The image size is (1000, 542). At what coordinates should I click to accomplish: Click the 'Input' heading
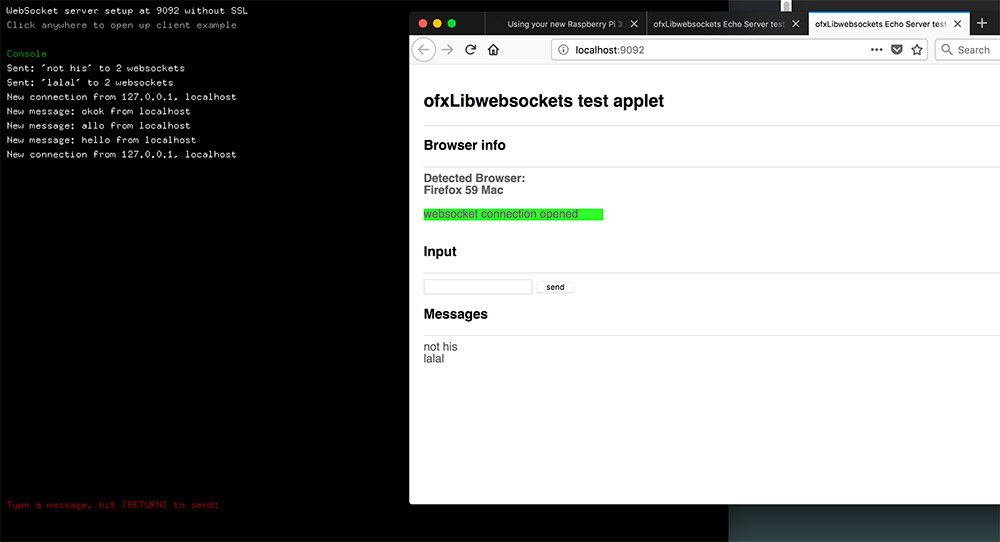(440, 252)
